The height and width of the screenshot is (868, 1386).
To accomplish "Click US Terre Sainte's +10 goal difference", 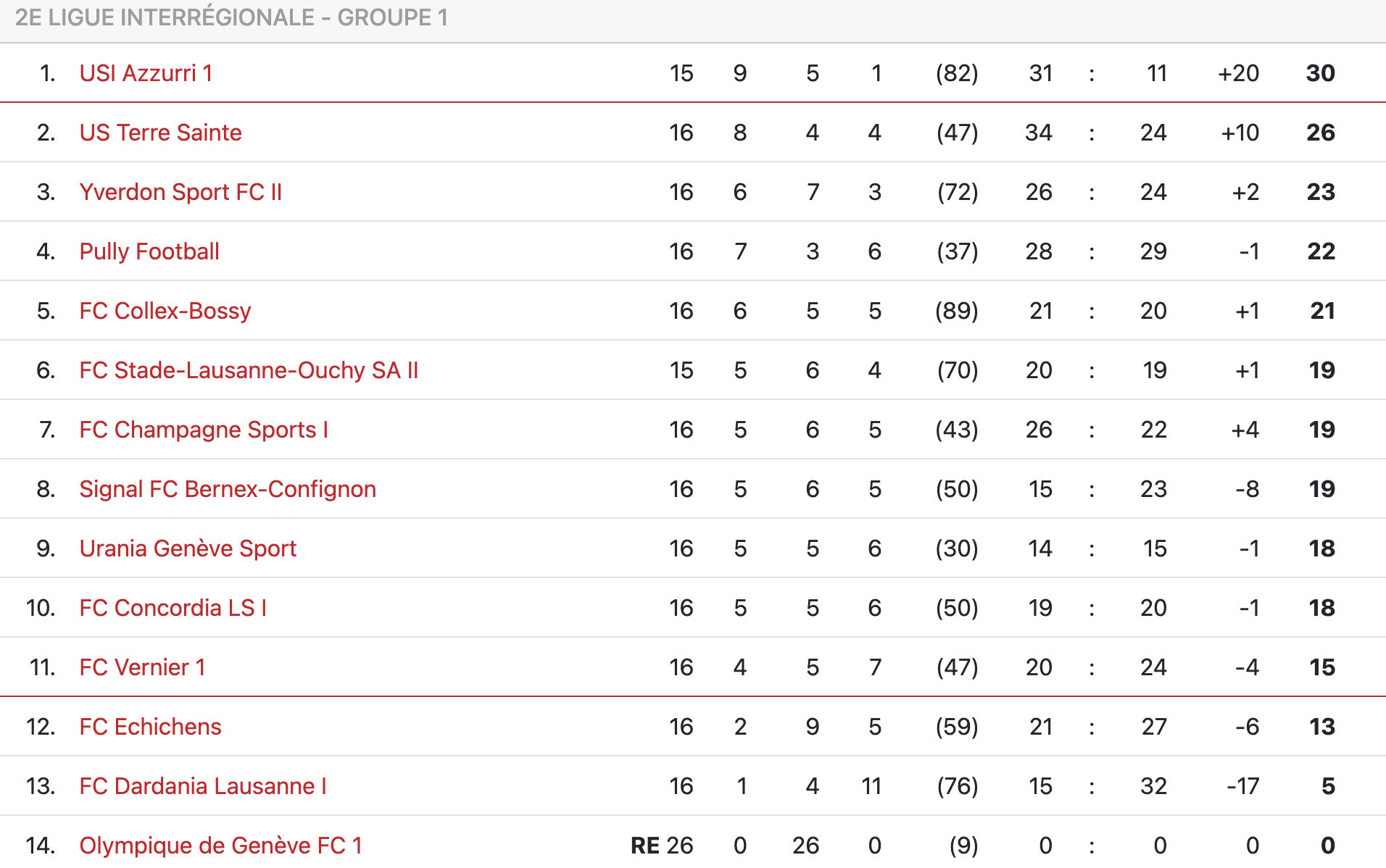I will pyautogui.click(x=1240, y=133).
